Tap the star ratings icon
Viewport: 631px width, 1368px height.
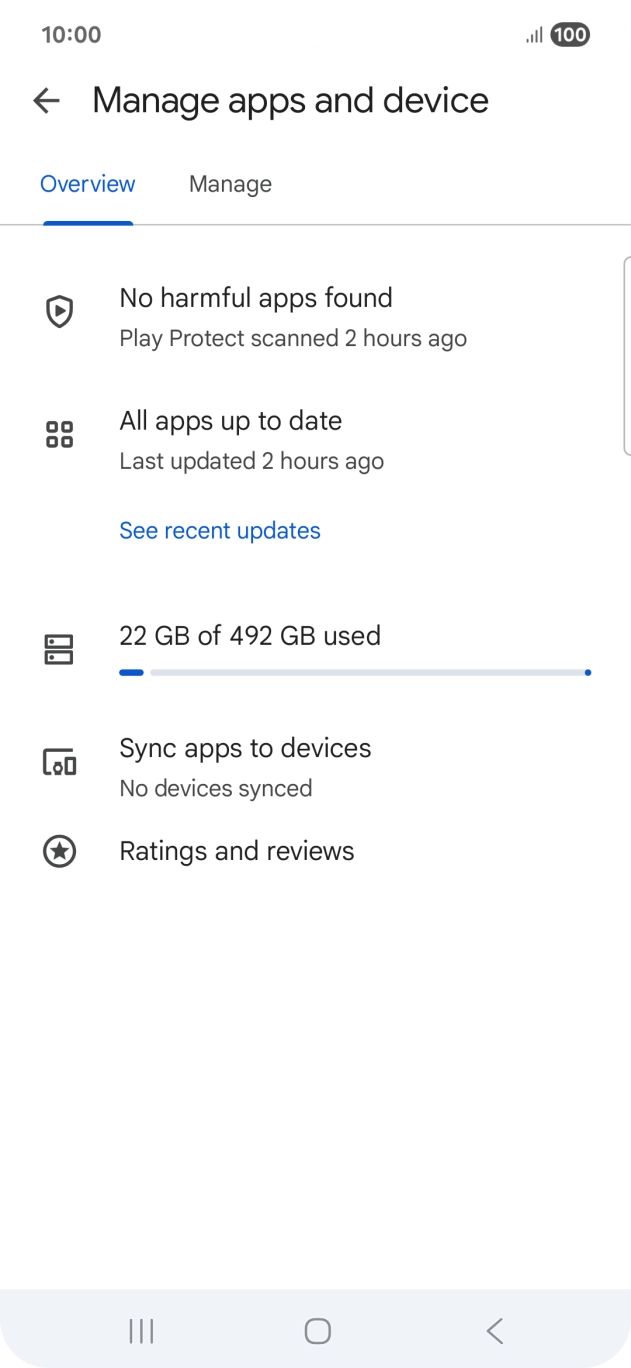coord(60,852)
